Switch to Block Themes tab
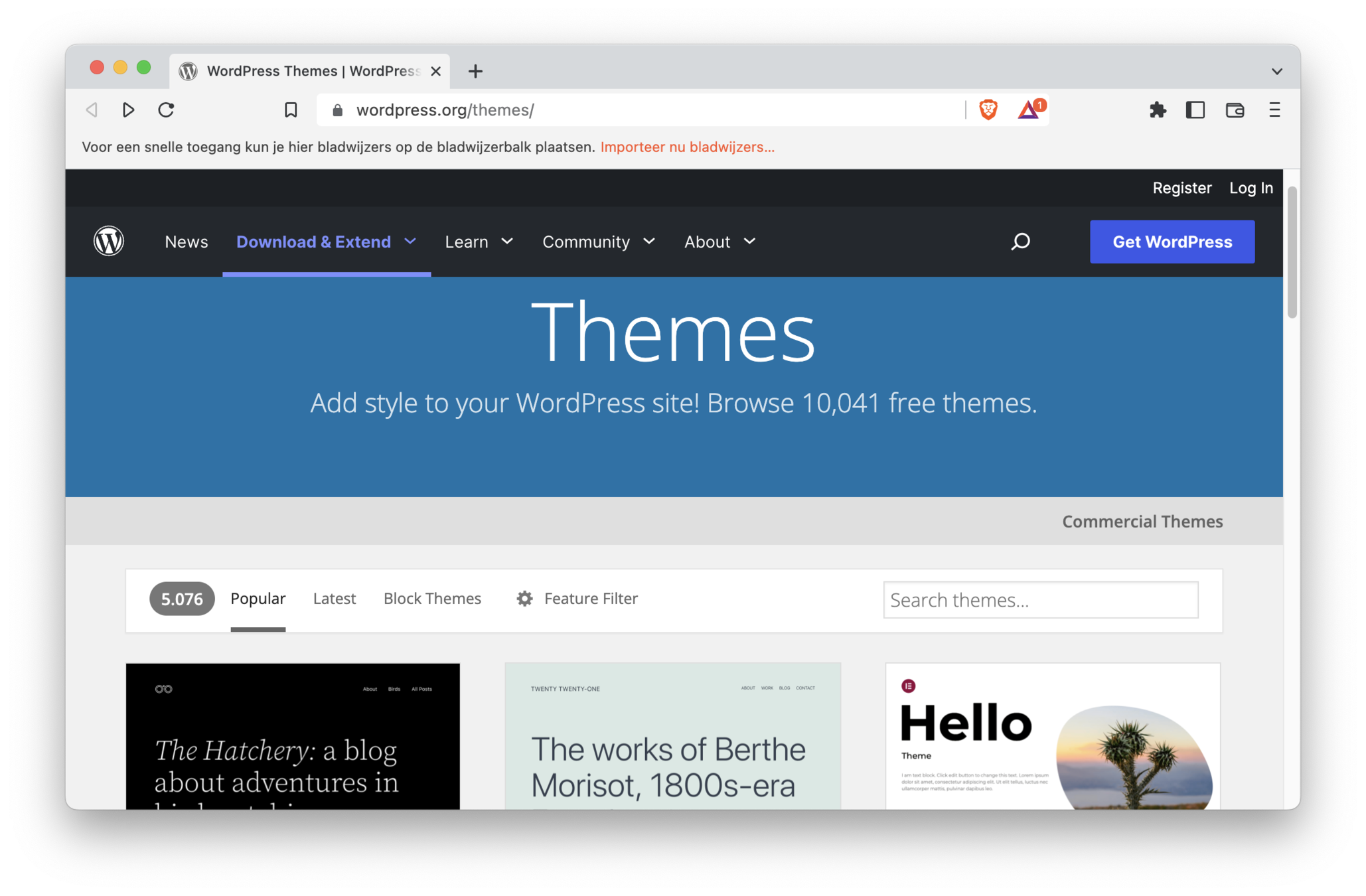The image size is (1366, 896). pos(432,599)
